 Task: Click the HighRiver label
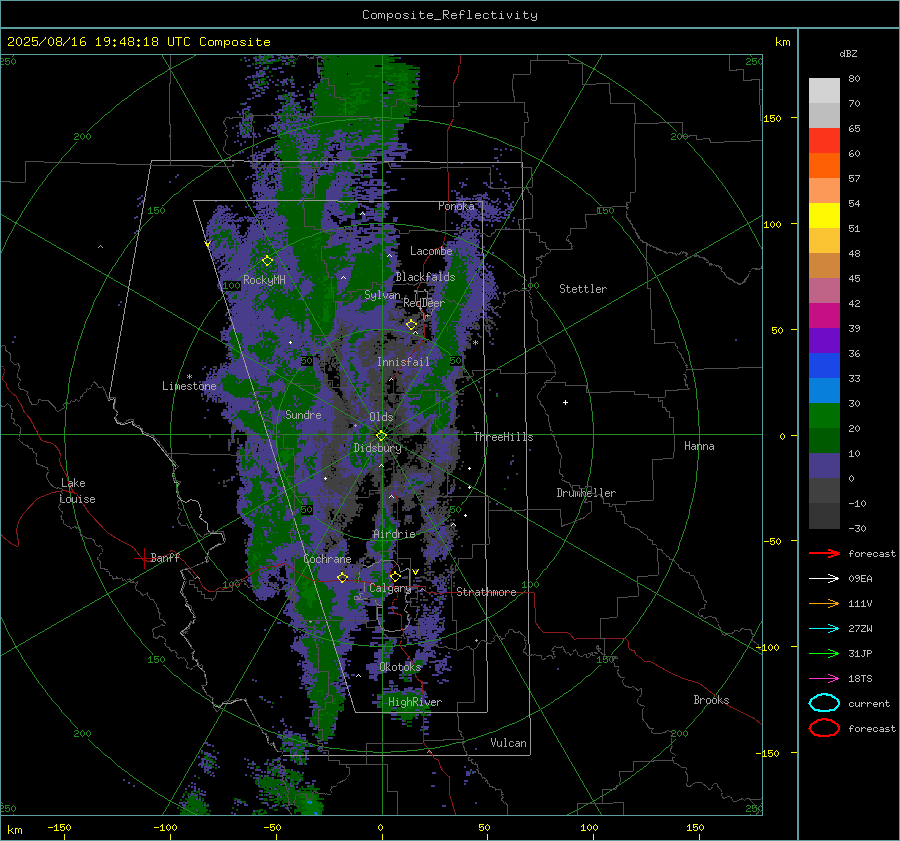pyautogui.click(x=414, y=702)
